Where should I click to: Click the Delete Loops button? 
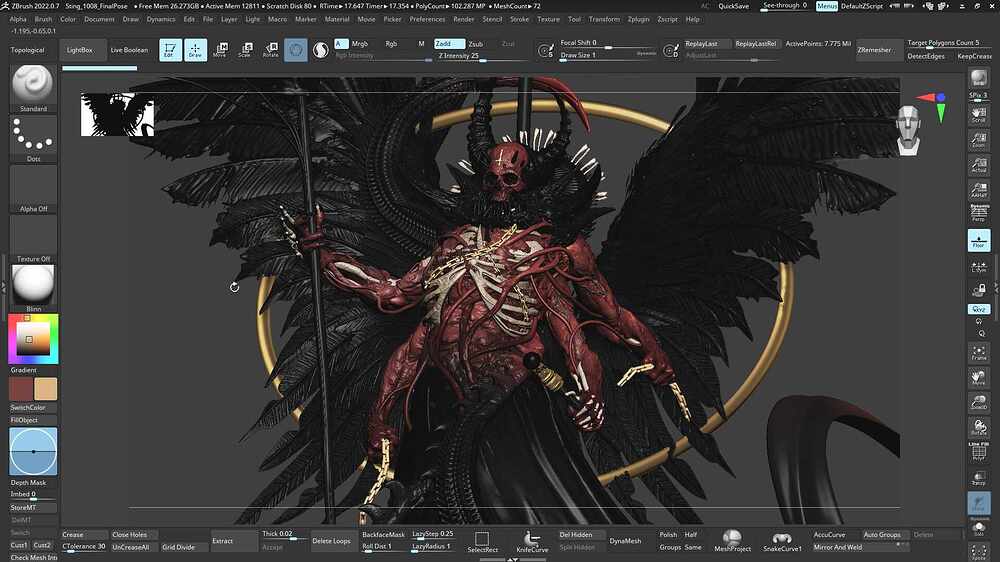tap(332, 541)
